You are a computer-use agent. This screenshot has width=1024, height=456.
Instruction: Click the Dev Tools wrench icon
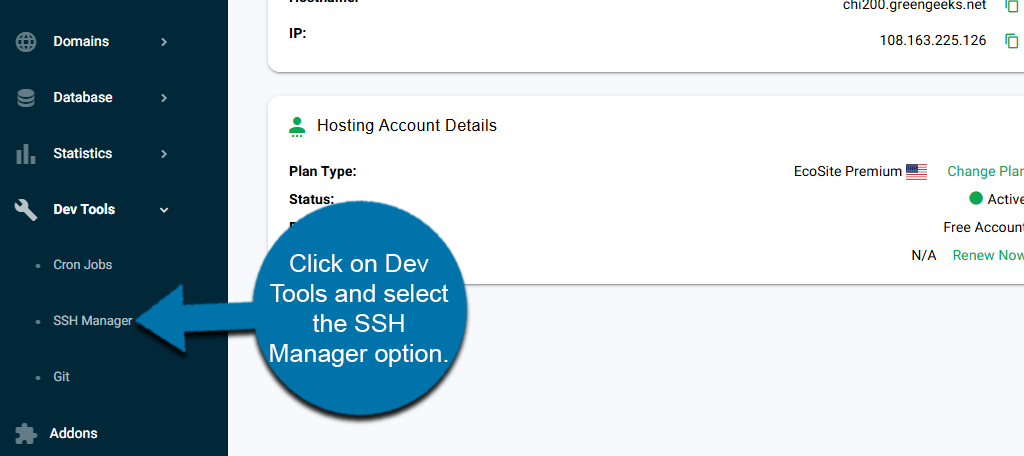click(26, 210)
